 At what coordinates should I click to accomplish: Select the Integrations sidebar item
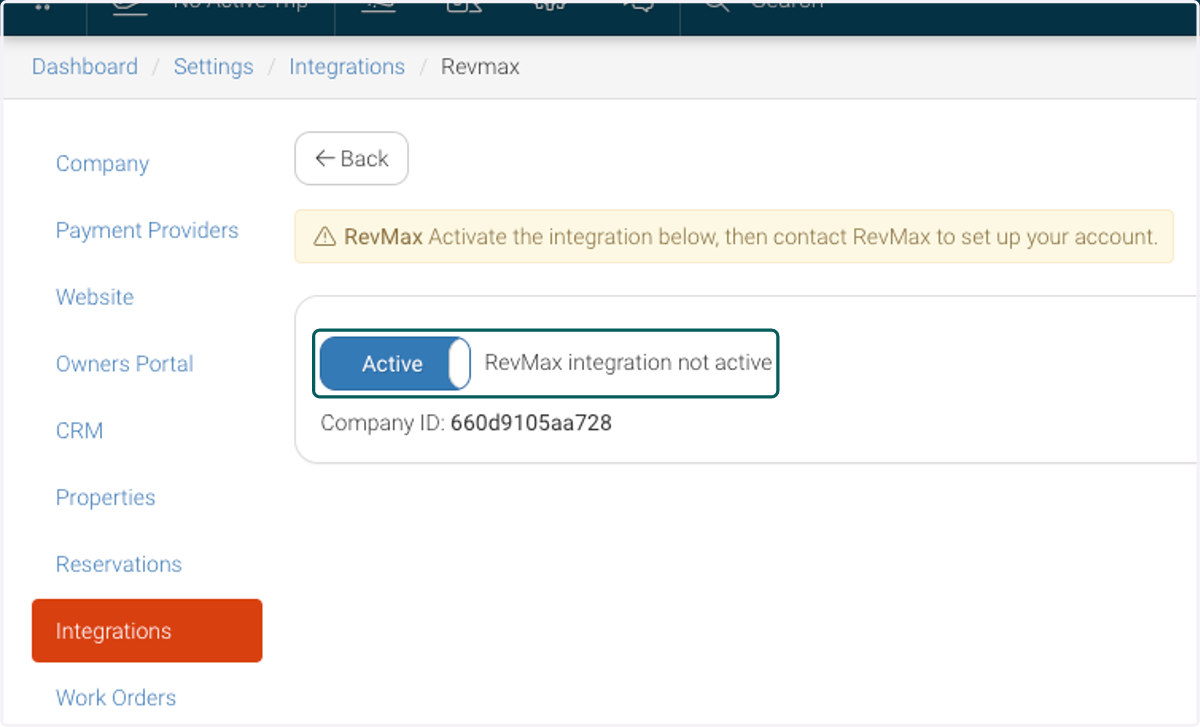tap(147, 631)
